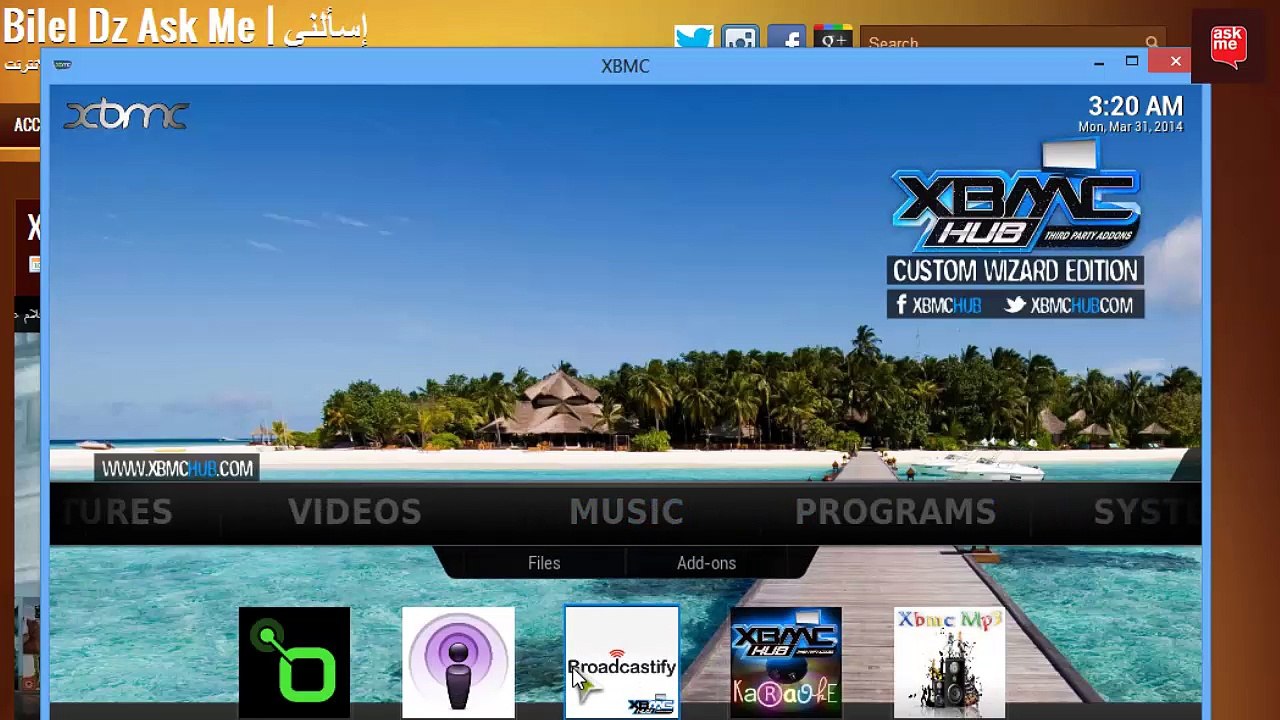Maximize the XBMC window
Screen dimensions: 1280x720
pos(1132,62)
